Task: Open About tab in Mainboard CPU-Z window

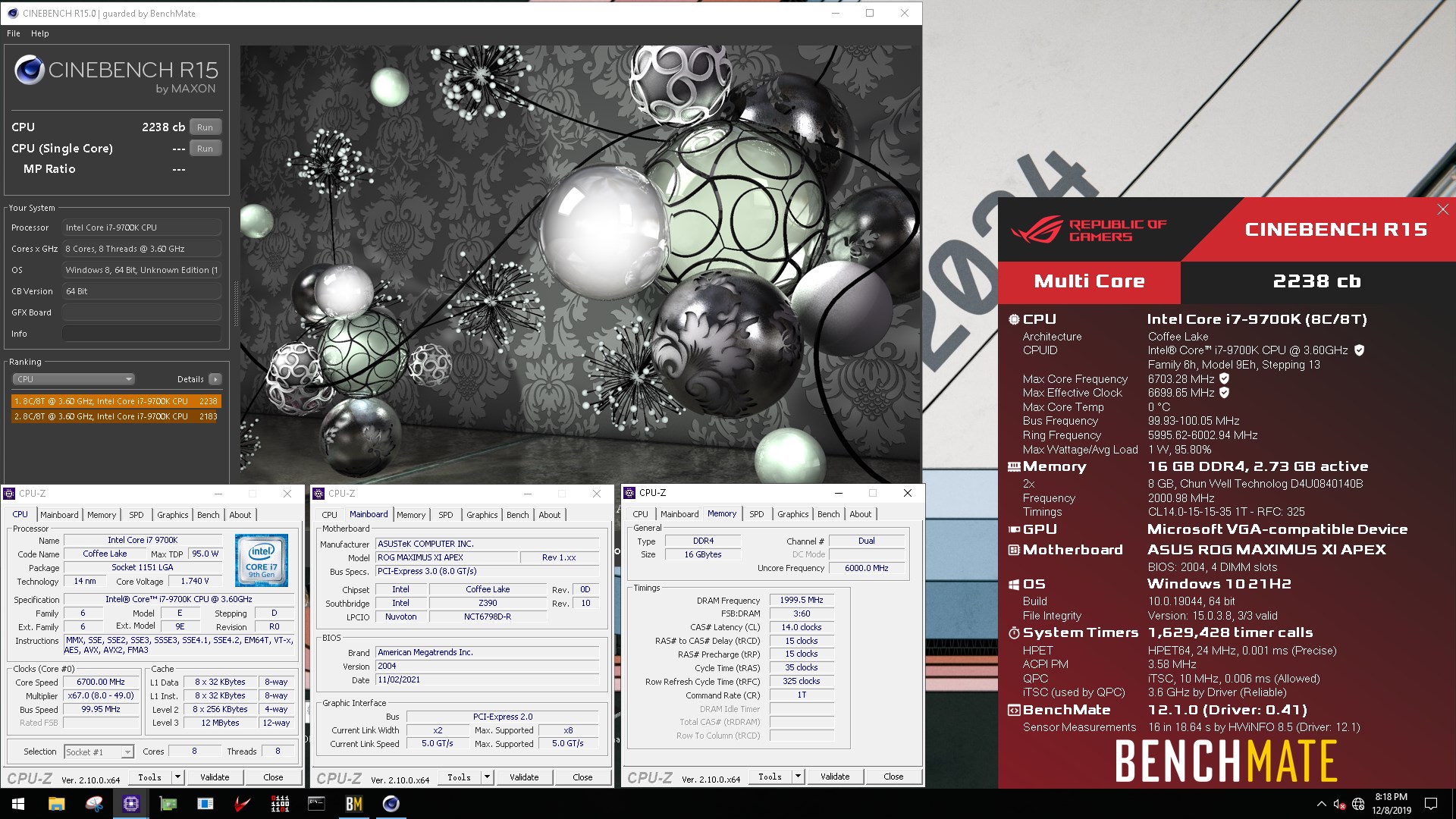Action: pos(550,515)
